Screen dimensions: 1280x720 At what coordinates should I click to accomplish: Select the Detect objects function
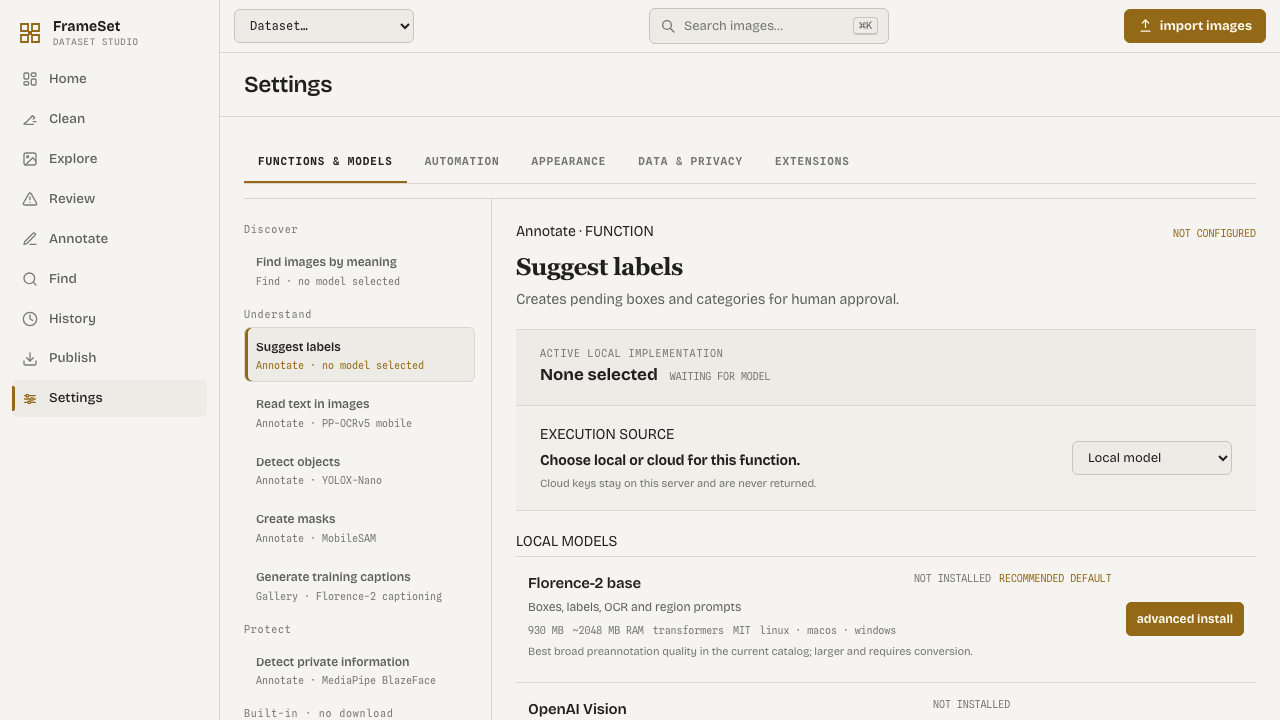point(360,470)
